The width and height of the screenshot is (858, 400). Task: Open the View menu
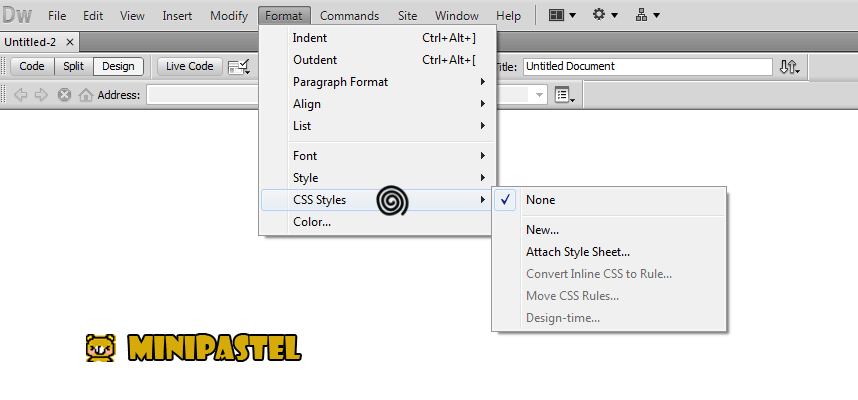132,16
